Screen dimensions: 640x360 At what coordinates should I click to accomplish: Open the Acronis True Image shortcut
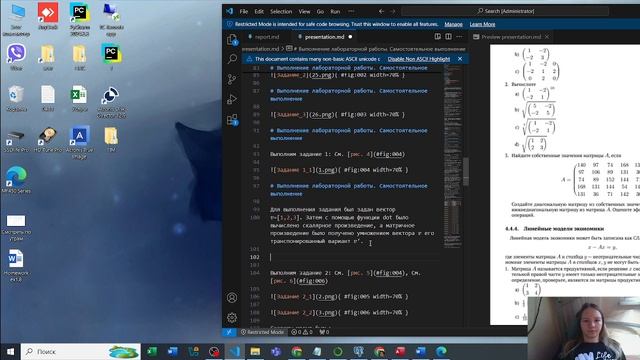80,142
